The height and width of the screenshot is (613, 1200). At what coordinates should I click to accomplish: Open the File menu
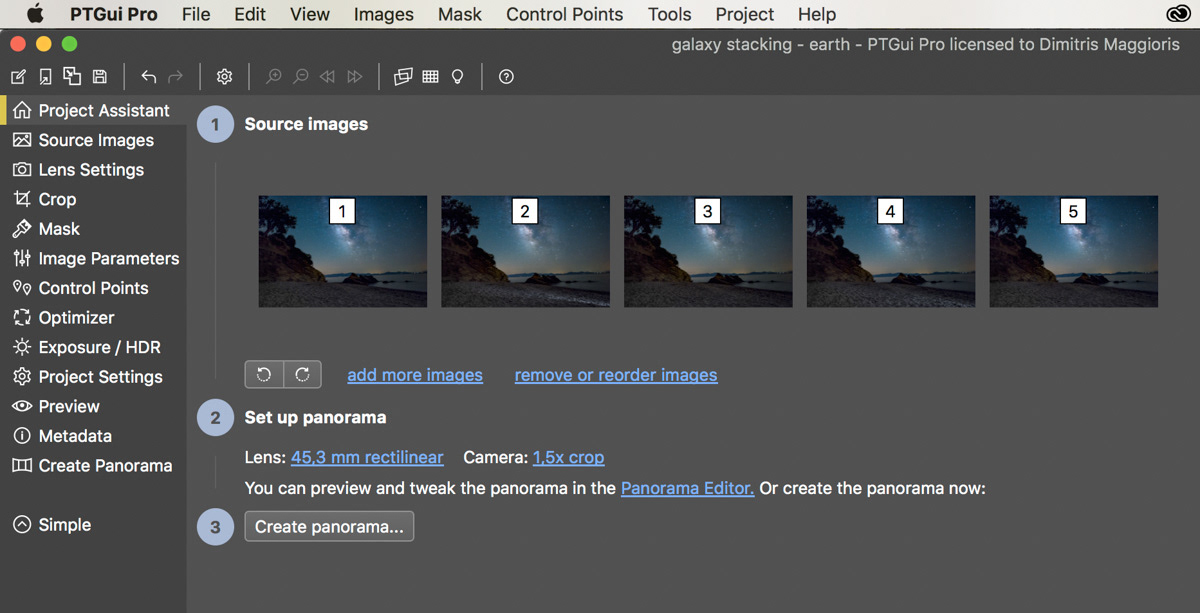(x=196, y=14)
